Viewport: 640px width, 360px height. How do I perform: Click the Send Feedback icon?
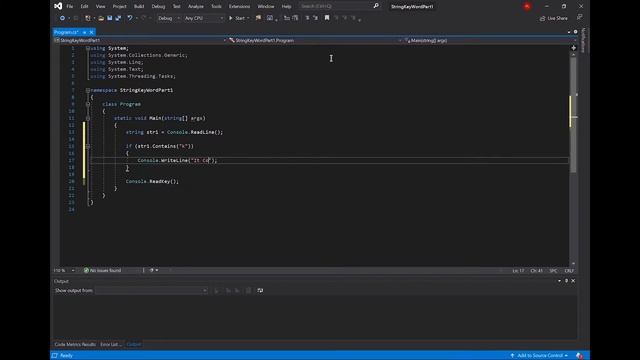[x=580, y=18]
